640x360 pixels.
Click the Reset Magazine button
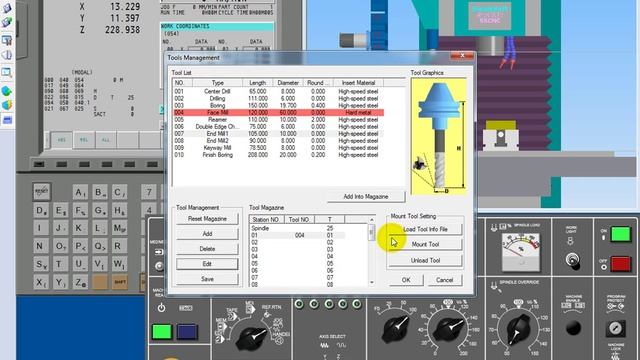(x=207, y=219)
